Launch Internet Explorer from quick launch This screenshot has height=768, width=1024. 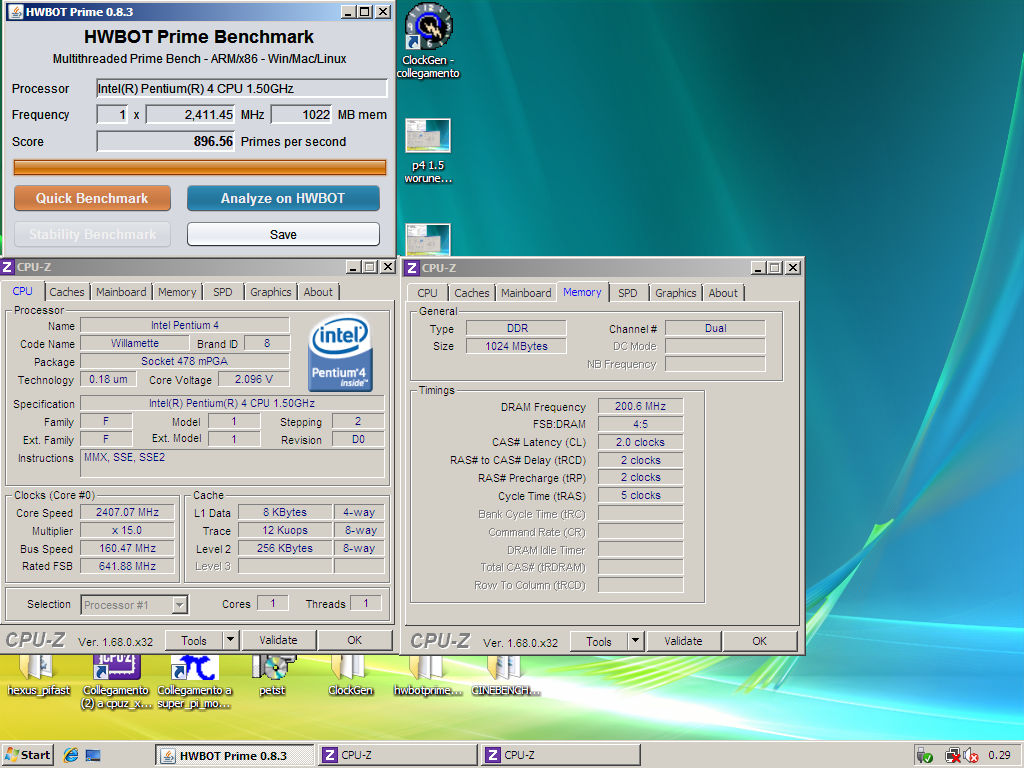coord(71,756)
